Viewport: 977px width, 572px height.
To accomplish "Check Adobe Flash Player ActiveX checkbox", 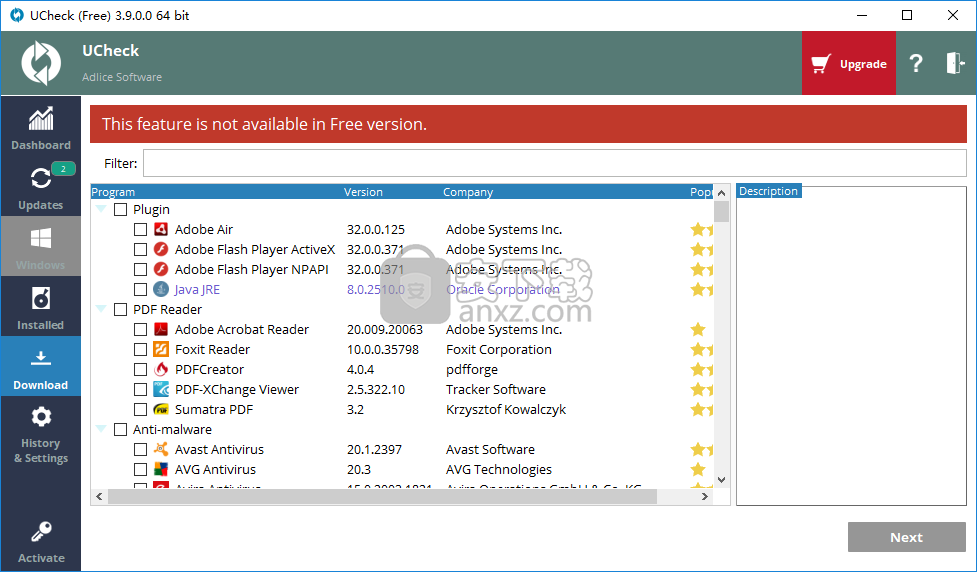I will [x=140, y=249].
